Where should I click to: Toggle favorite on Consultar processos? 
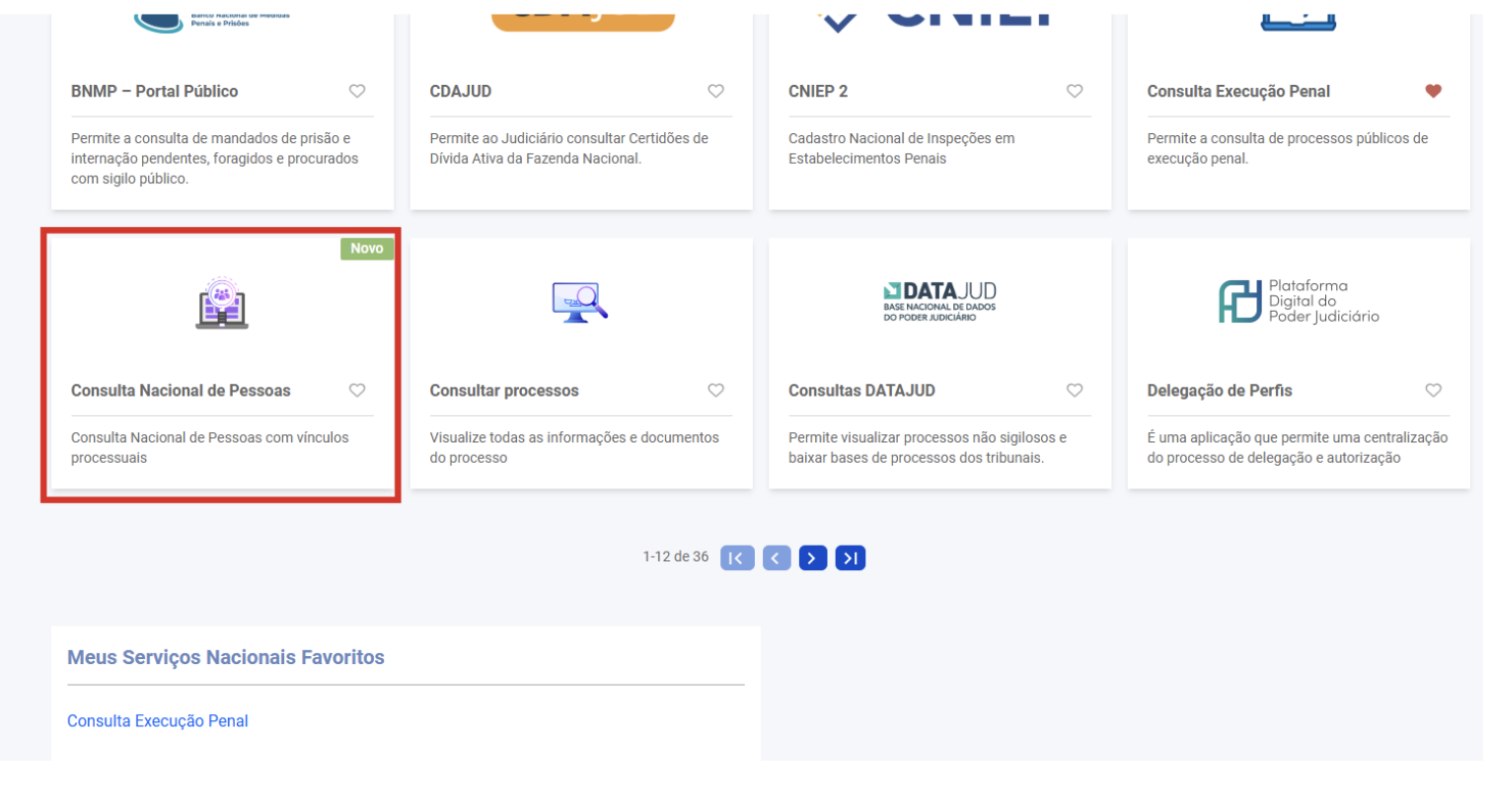click(715, 390)
